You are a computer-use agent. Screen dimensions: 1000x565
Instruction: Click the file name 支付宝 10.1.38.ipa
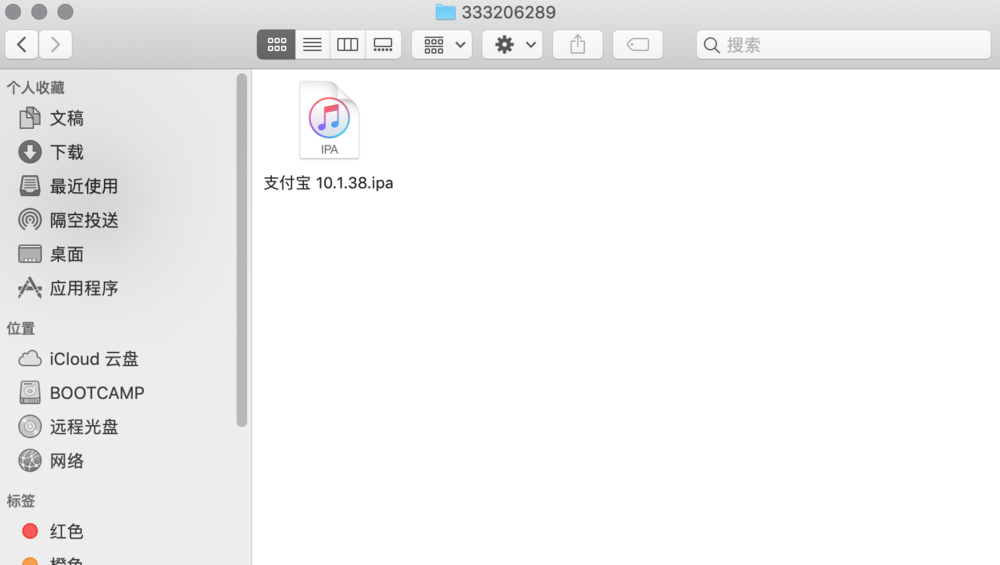328,183
